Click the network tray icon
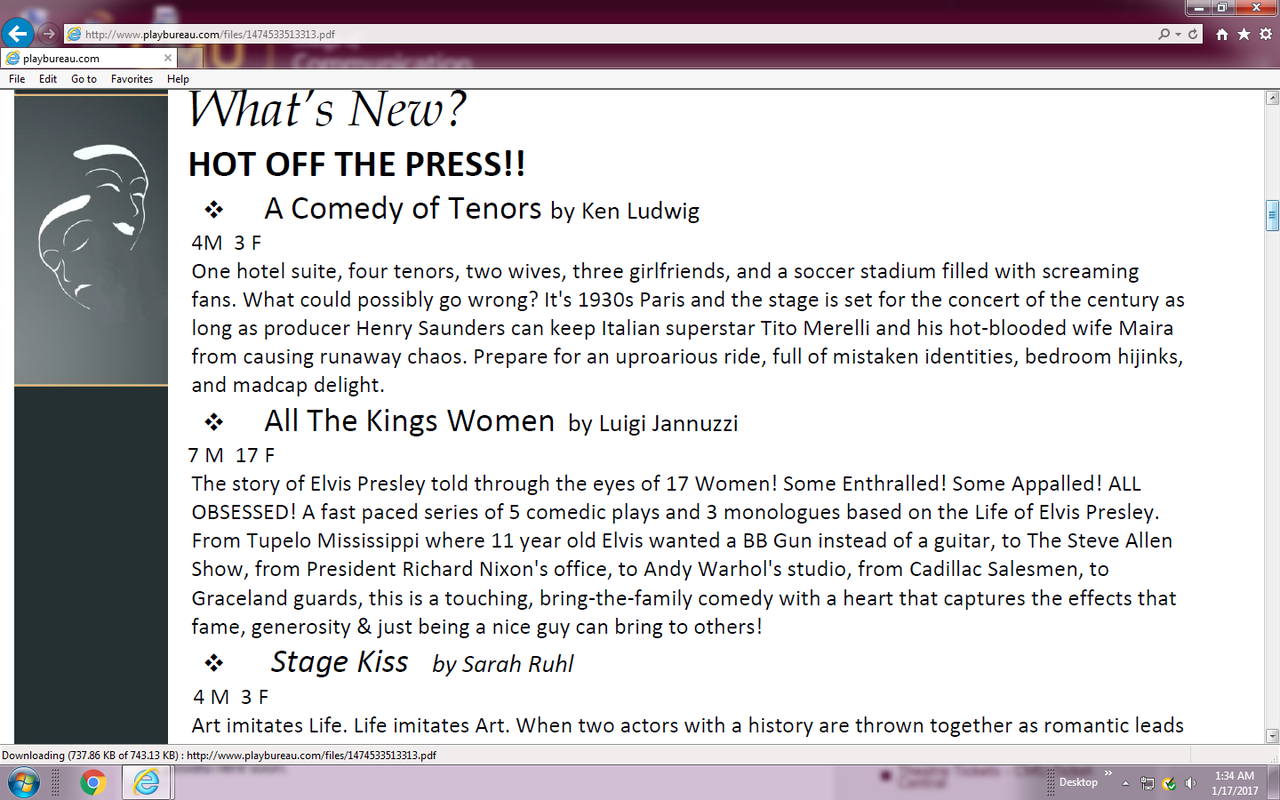This screenshot has height=800, width=1280. [x=1149, y=783]
